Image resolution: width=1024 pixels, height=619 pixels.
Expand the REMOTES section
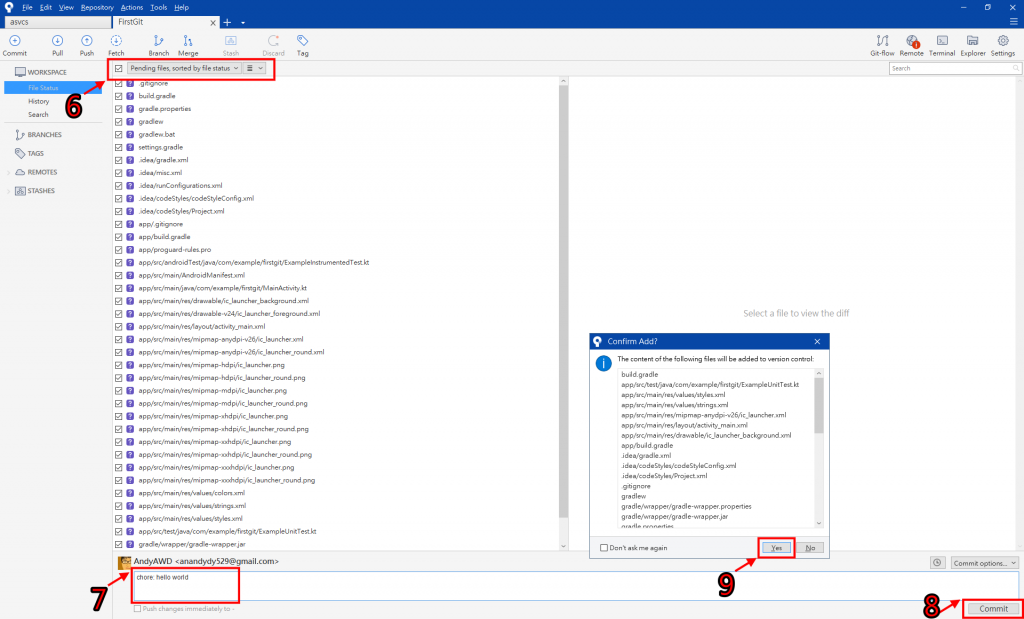(8, 172)
